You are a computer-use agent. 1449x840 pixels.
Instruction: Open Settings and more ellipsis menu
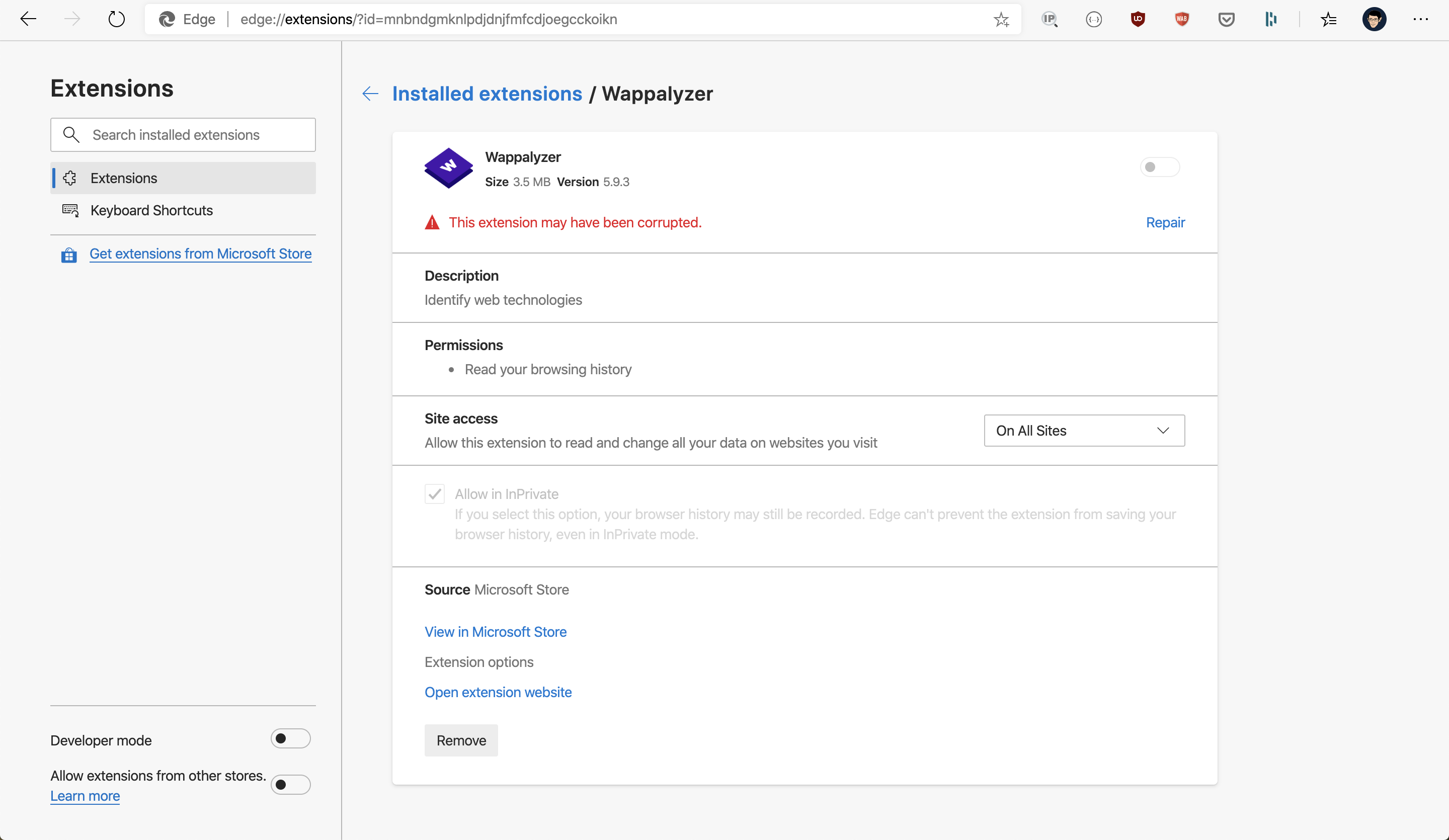point(1420,19)
